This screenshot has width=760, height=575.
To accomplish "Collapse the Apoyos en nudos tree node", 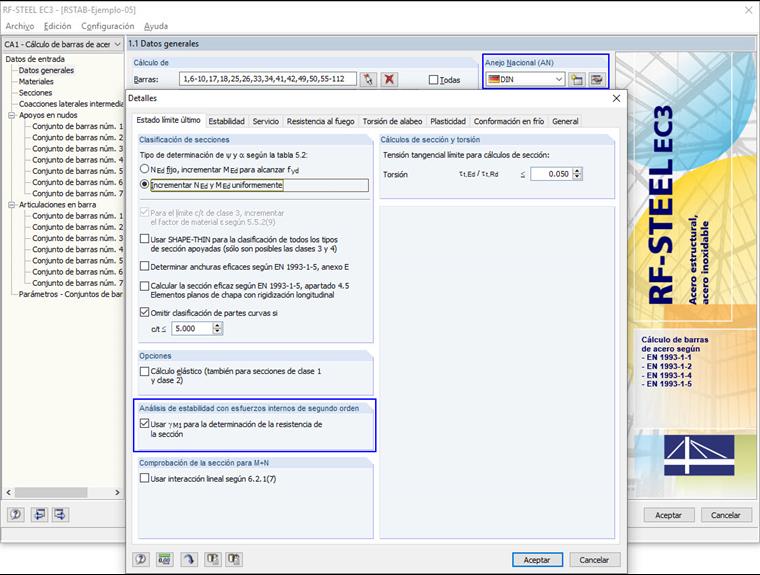I will point(12,115).
